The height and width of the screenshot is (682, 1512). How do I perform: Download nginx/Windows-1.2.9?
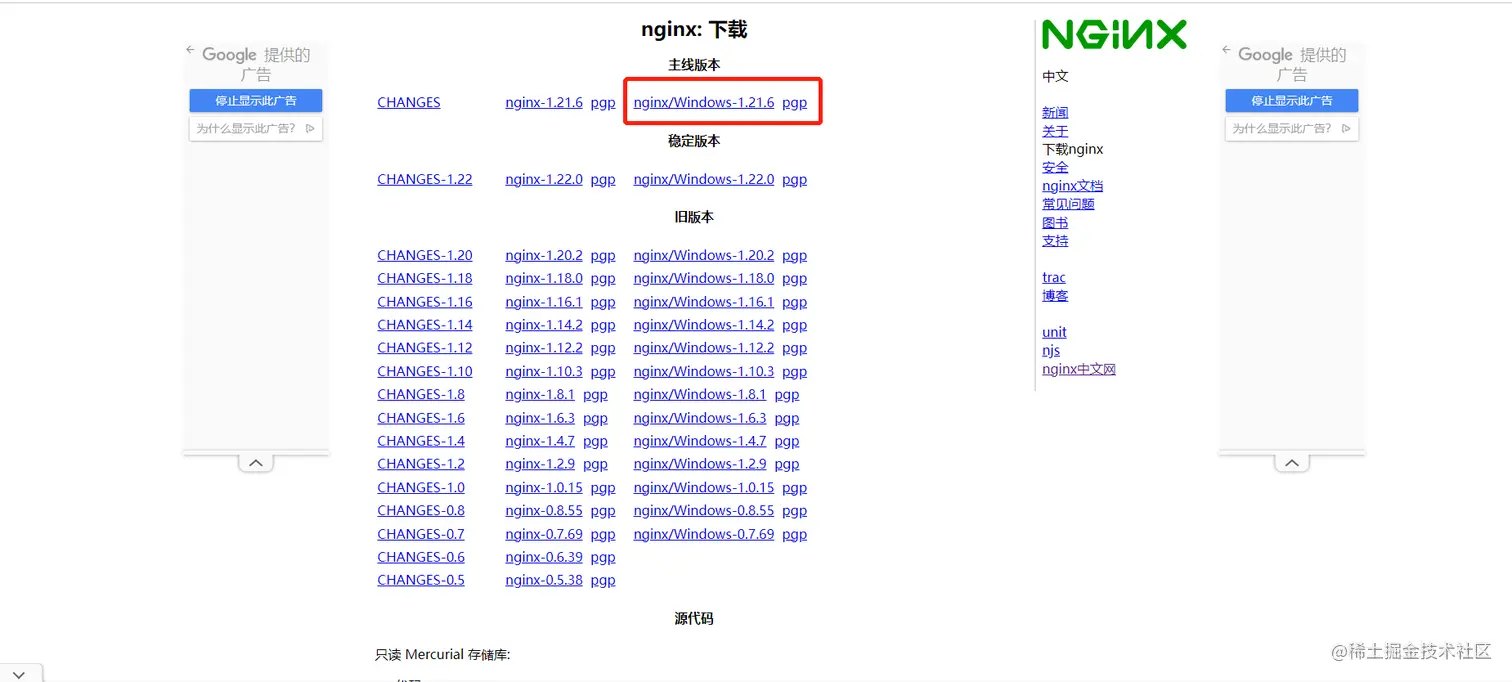[x=700, y=463]
